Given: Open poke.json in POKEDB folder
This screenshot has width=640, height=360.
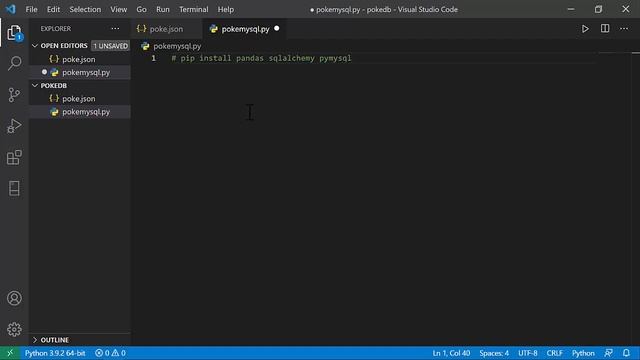Looking at the screenshot, I should (80, 98).
